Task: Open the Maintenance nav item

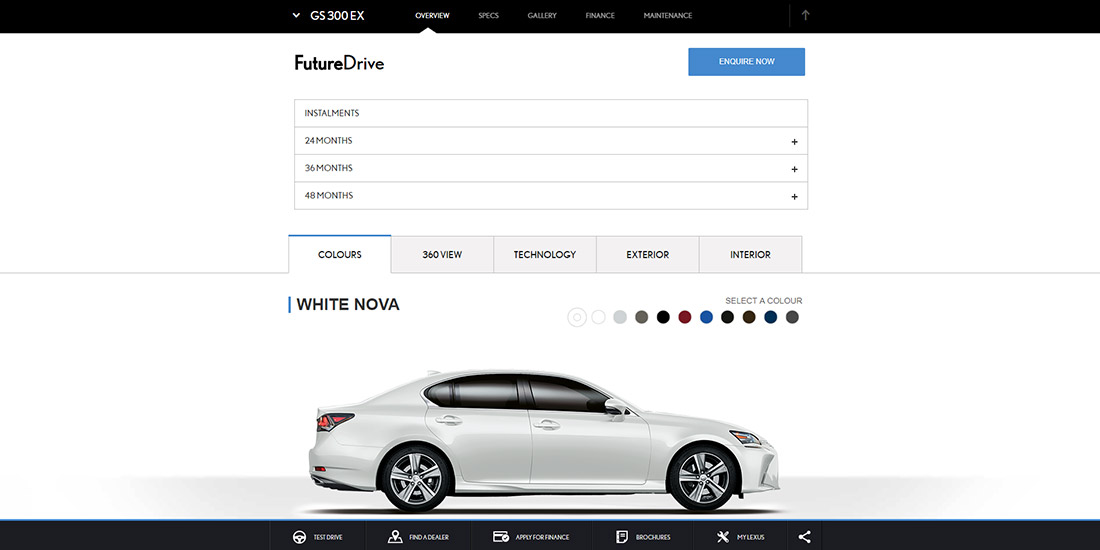Action: click(668, 15)
